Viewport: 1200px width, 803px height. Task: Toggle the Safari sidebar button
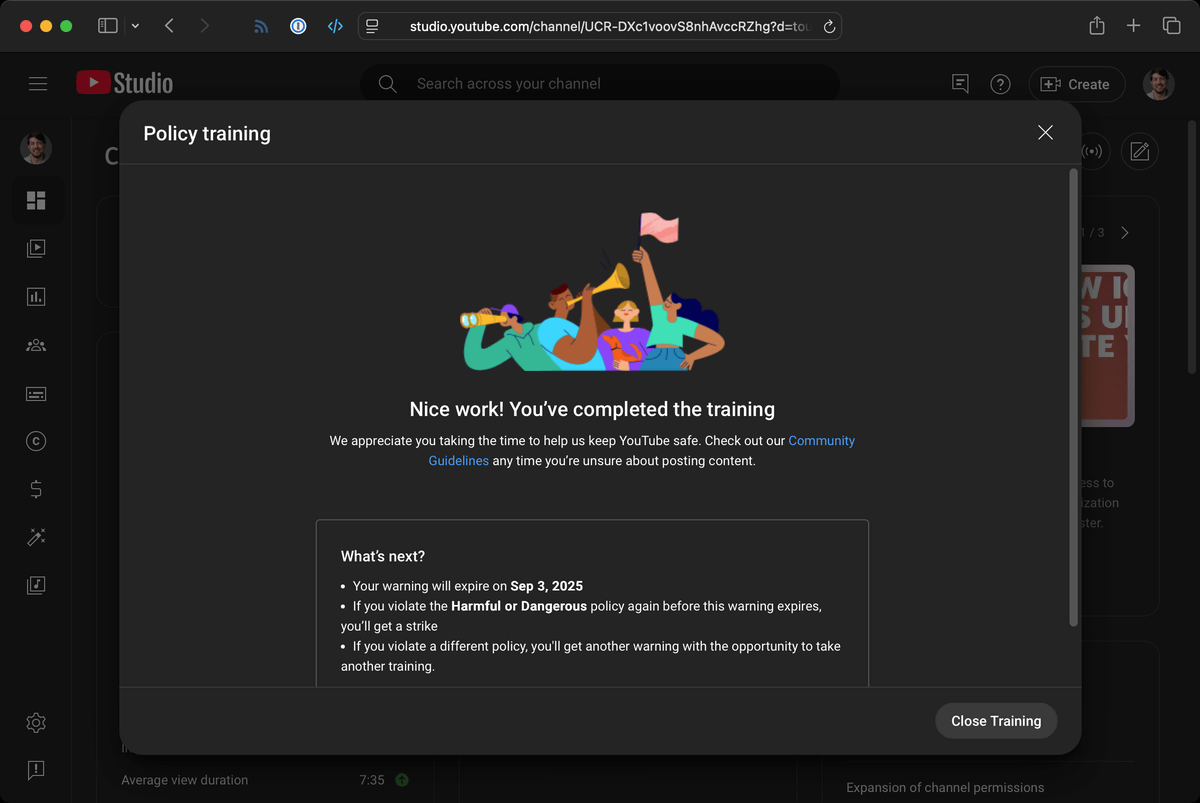(108, 26)
